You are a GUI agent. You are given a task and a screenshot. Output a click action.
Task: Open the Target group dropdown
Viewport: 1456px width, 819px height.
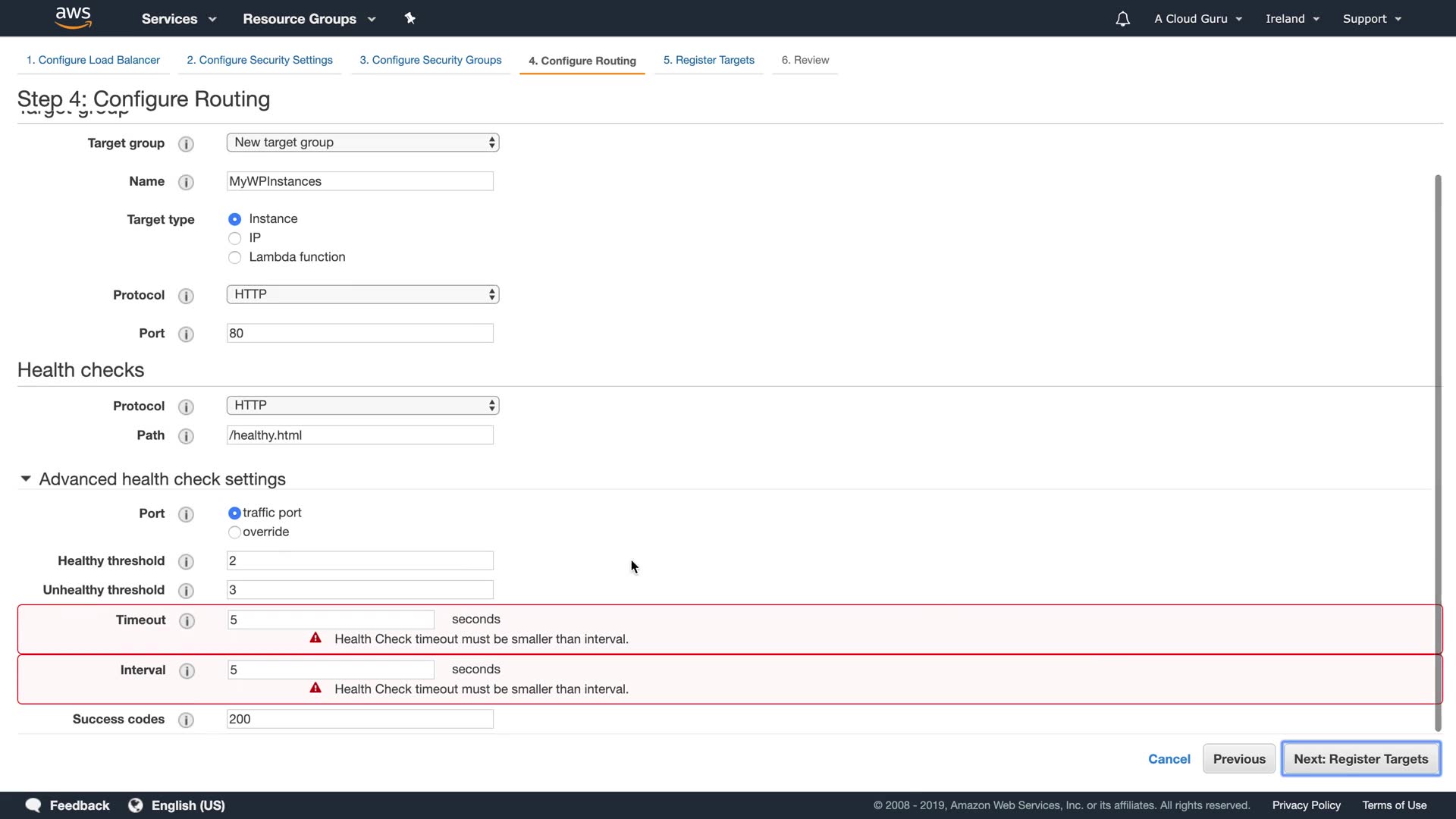[x=362, y=143]
